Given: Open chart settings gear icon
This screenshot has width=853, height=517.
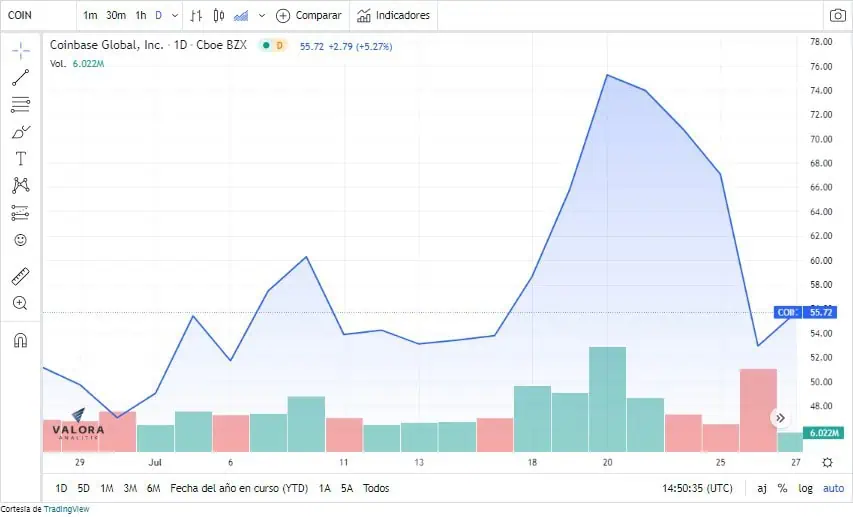Looking at the screenshot, I should [827, 463].
